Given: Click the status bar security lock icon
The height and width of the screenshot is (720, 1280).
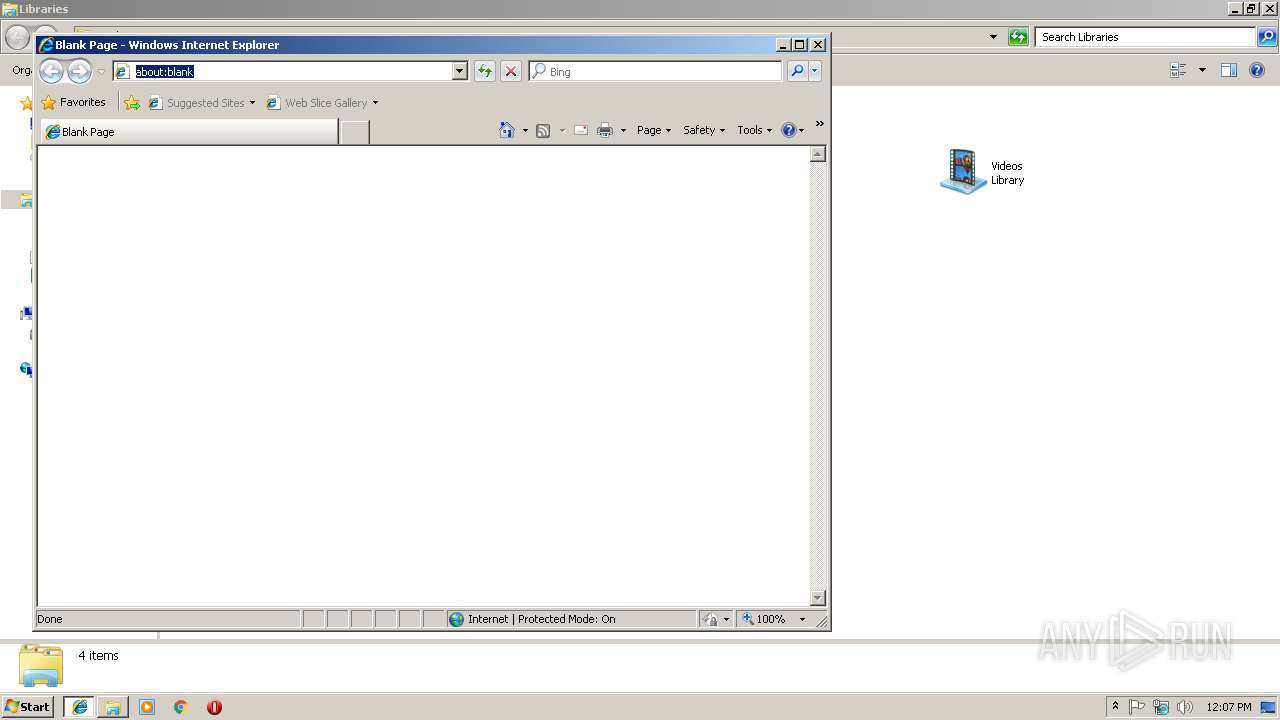Looking at the screenshot, I should (711, 619).
